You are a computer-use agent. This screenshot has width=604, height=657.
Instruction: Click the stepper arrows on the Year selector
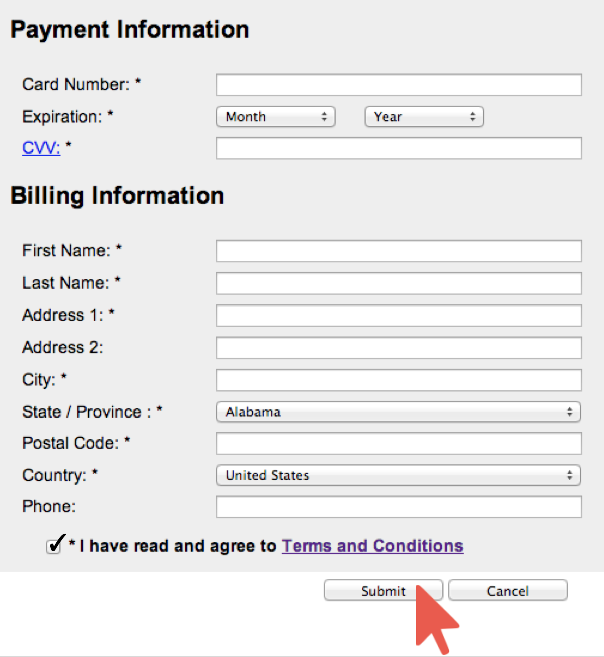[472, 116]
